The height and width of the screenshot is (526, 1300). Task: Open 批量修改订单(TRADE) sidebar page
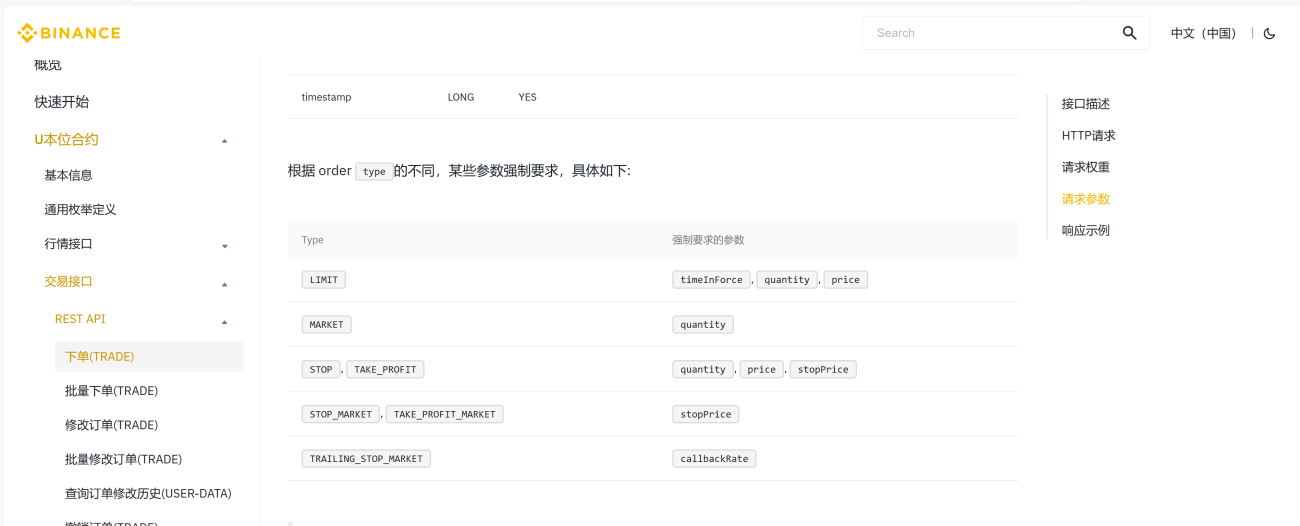123,459
